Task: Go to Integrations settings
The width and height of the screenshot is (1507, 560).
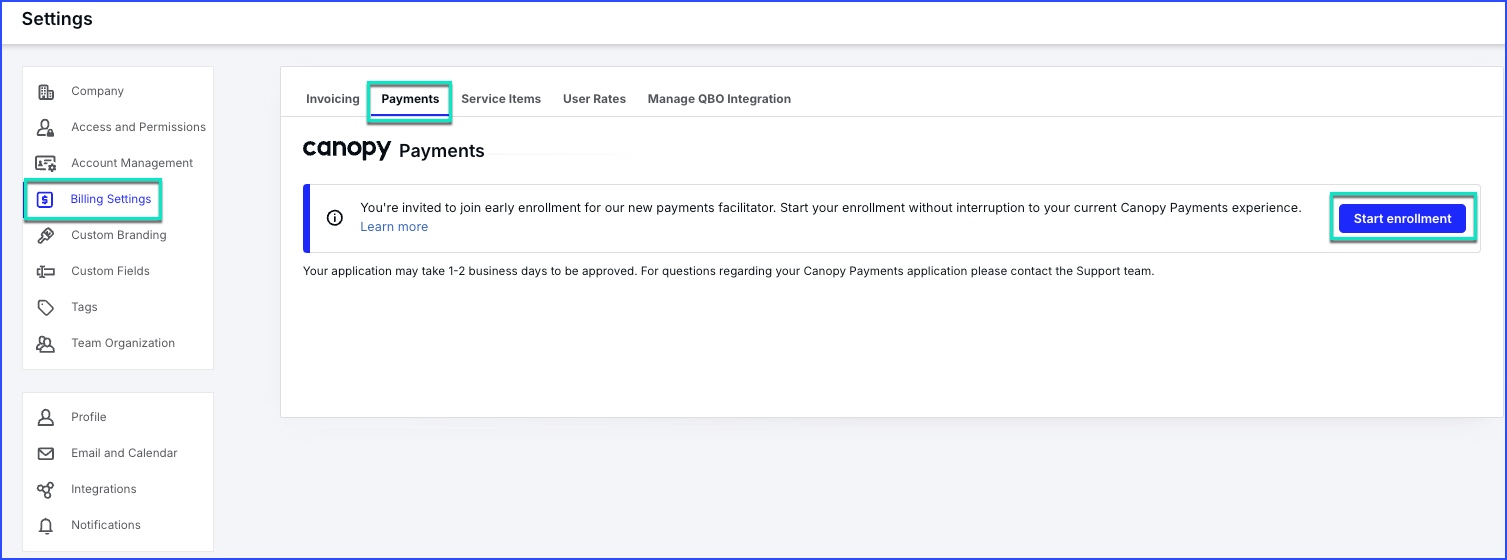Action: coord(104,489)
